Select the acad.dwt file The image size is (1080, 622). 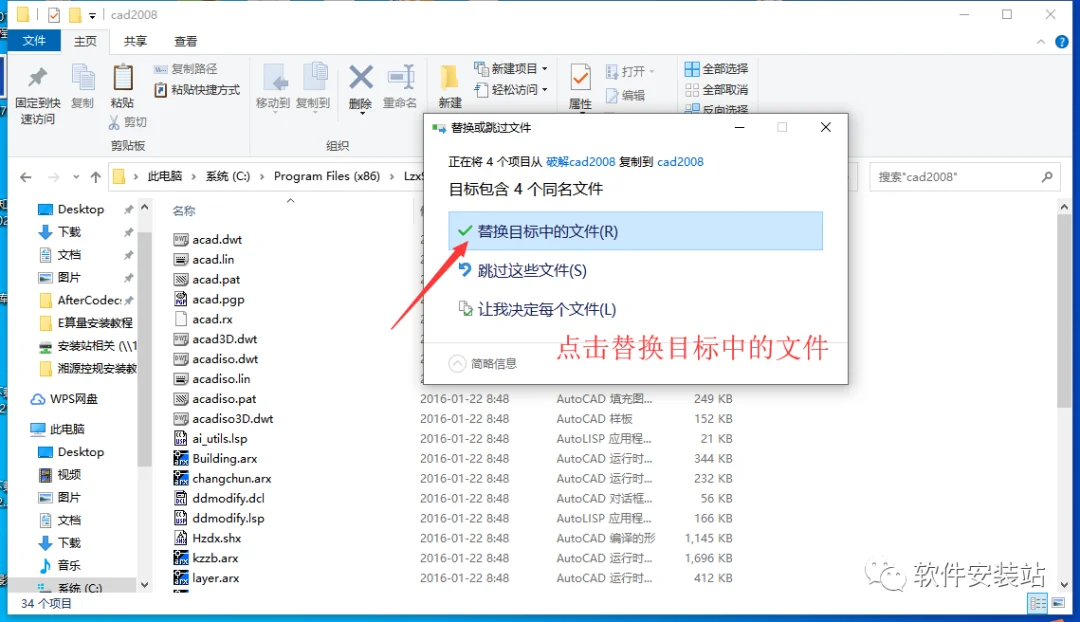point(217,240)
